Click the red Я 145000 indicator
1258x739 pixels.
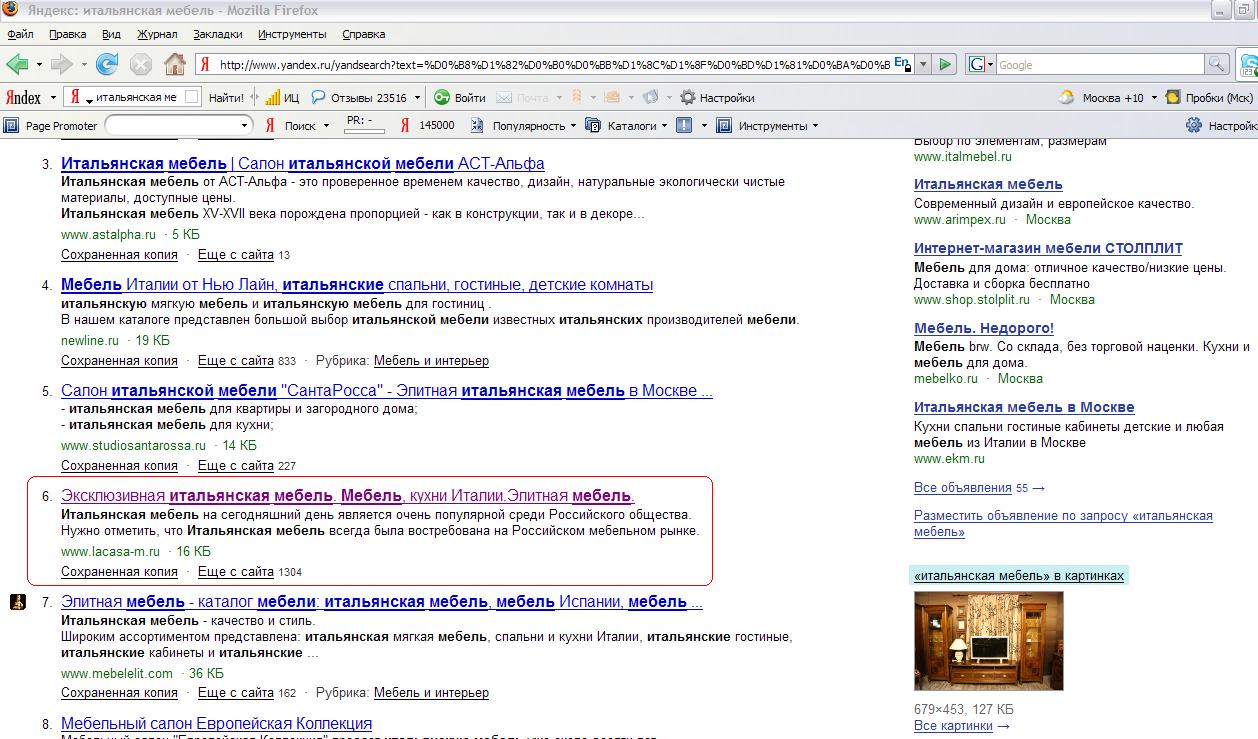tap(405, 125)
